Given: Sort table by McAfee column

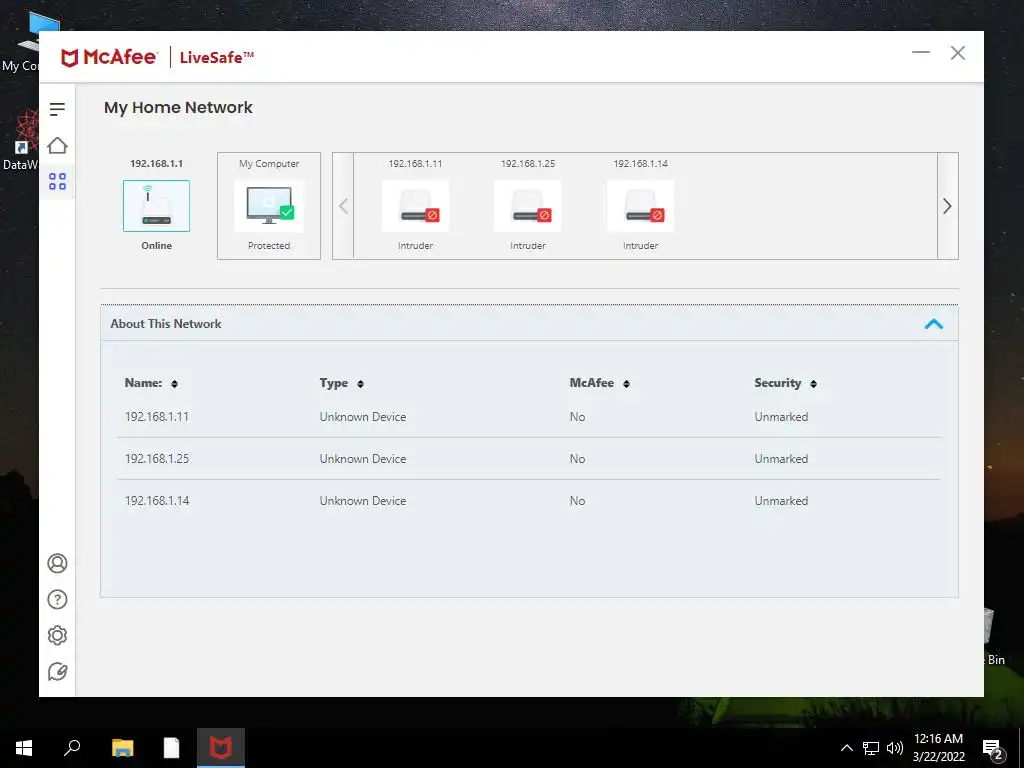Looking at the screenshot, I should click(626, 384).
